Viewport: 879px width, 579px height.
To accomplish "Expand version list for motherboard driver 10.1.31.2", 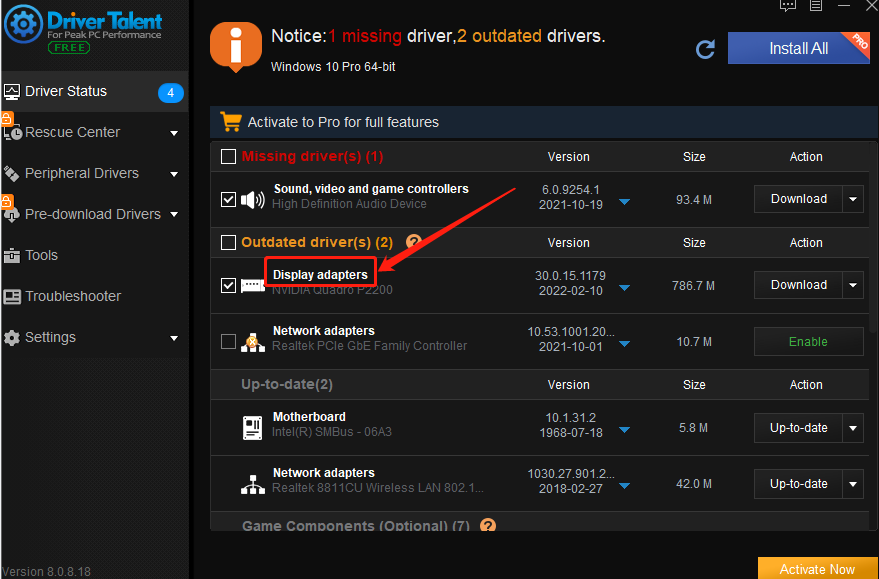I will [624, 430].
